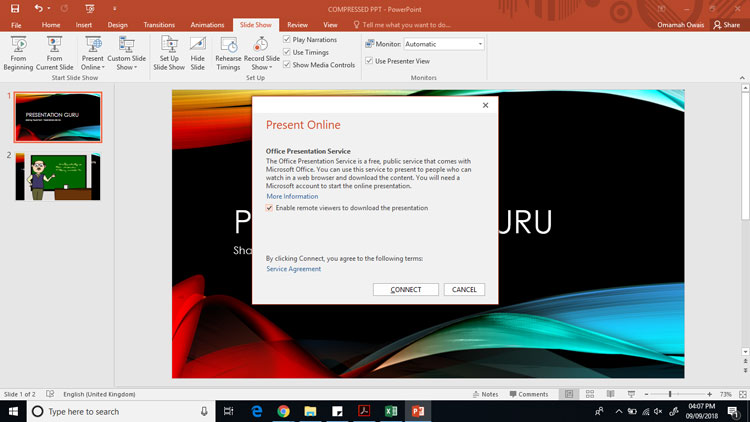The width and height of the screenshot is (750, 422).
Task: Switch to the Transitions tab
Action: coord(159,25)
